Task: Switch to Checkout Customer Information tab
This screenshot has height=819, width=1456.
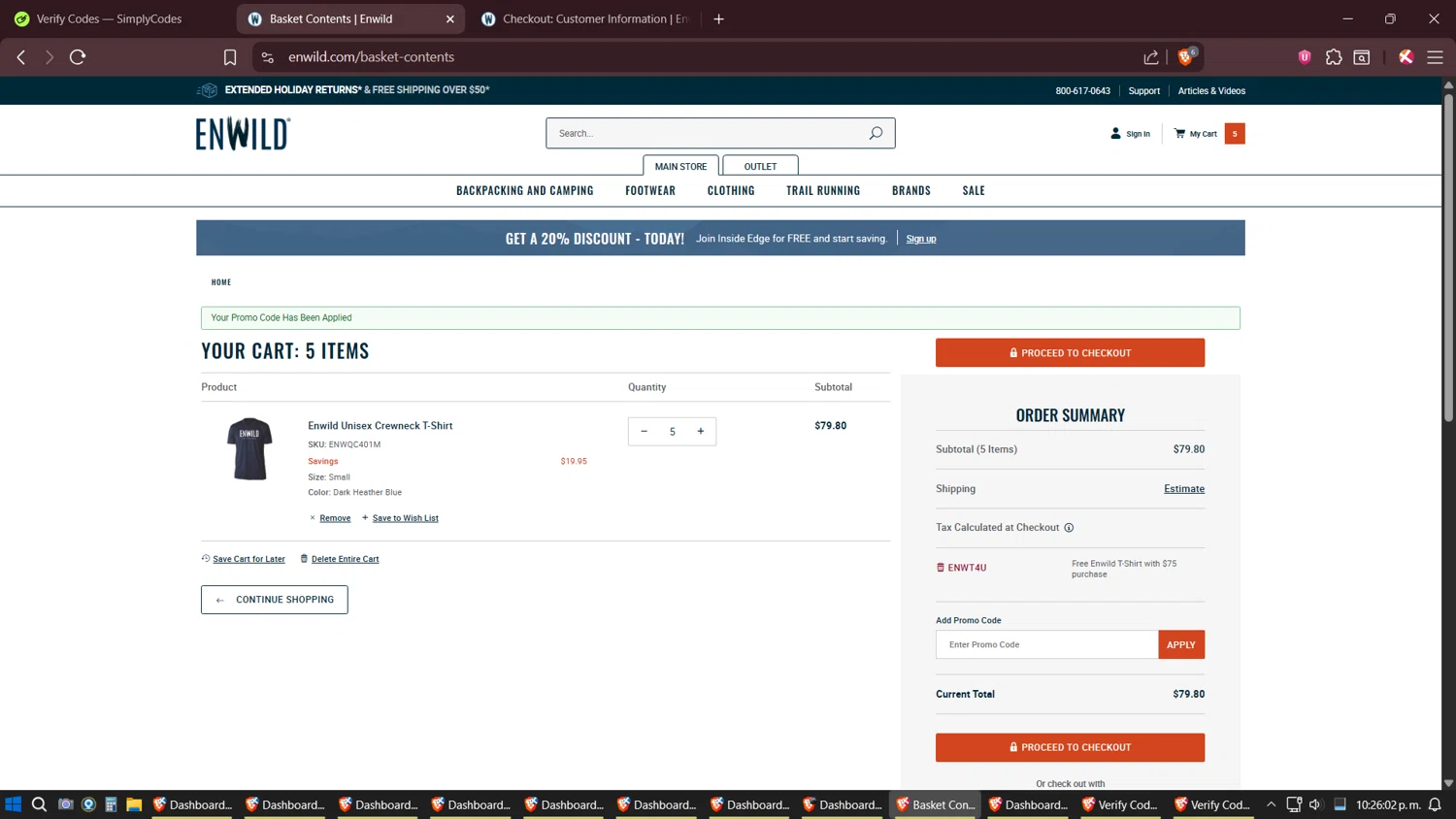Action: [x=586, y=18]
